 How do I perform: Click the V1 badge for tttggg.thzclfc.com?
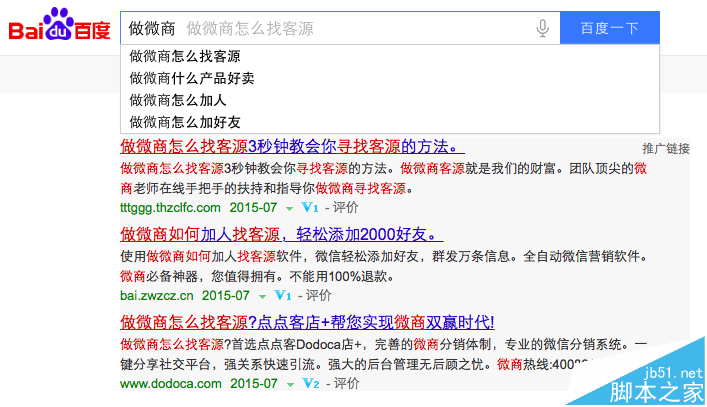click(309, 208)
